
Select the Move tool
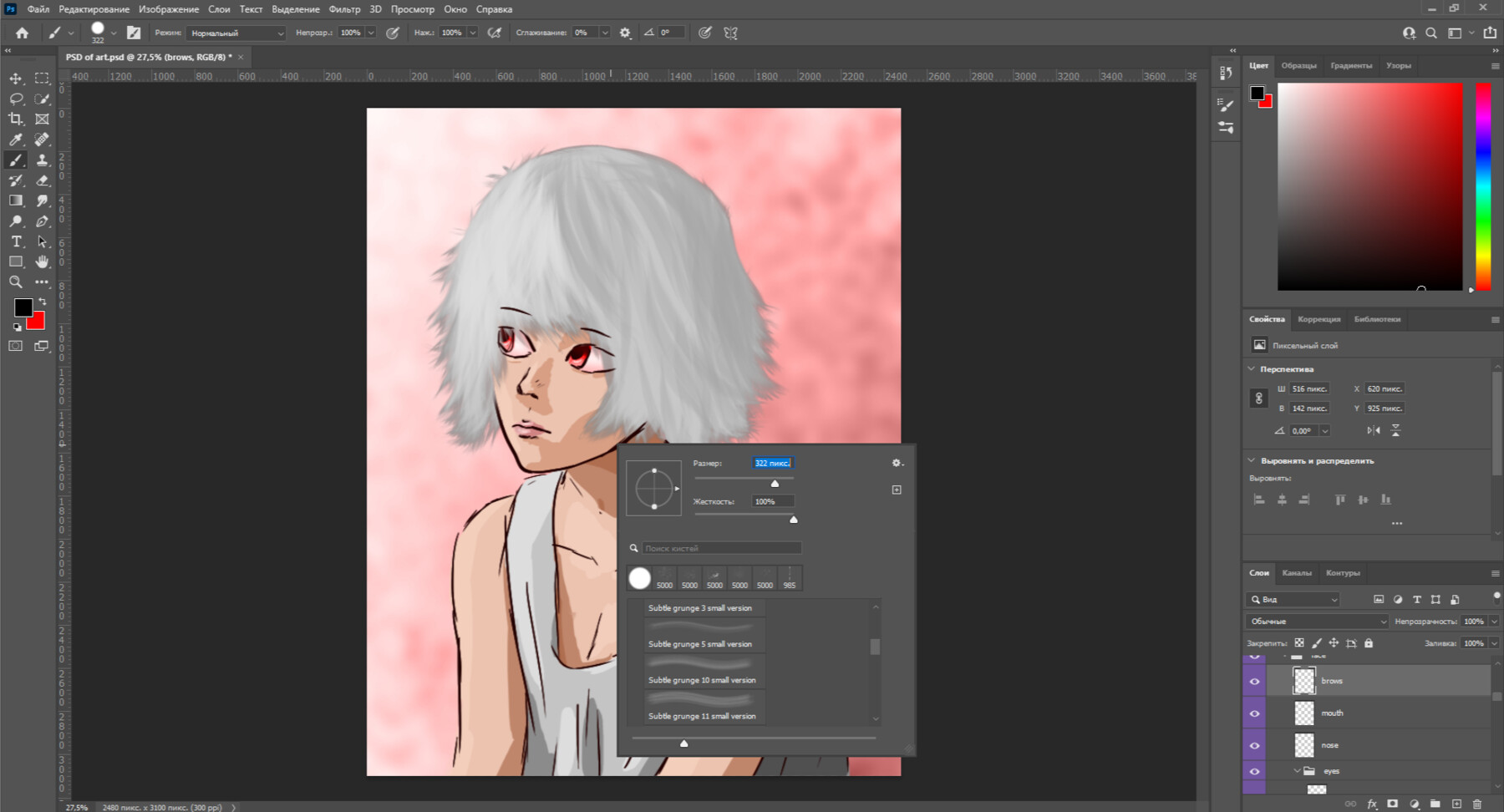[16, 79]
